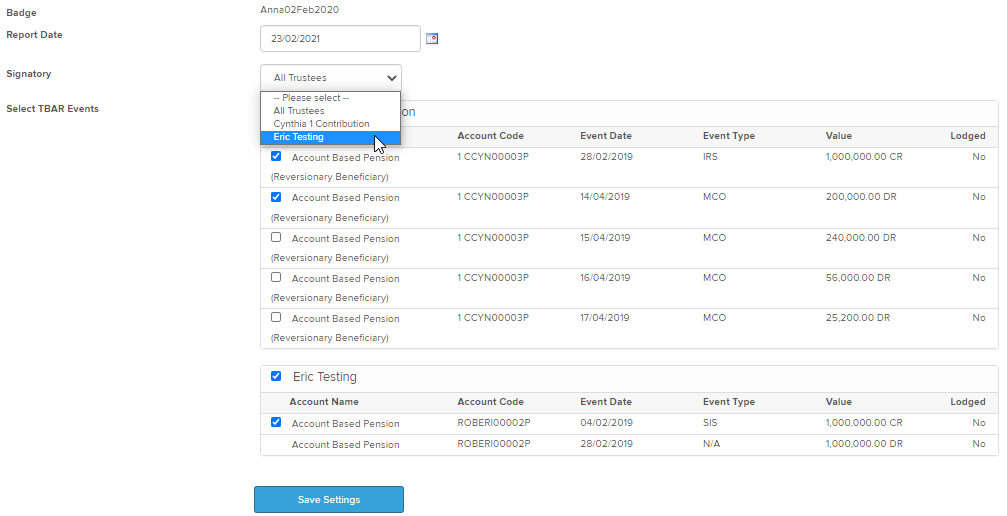
Task: Click Event Date header in Eric Testing table
Action: [x=606, y=402]
